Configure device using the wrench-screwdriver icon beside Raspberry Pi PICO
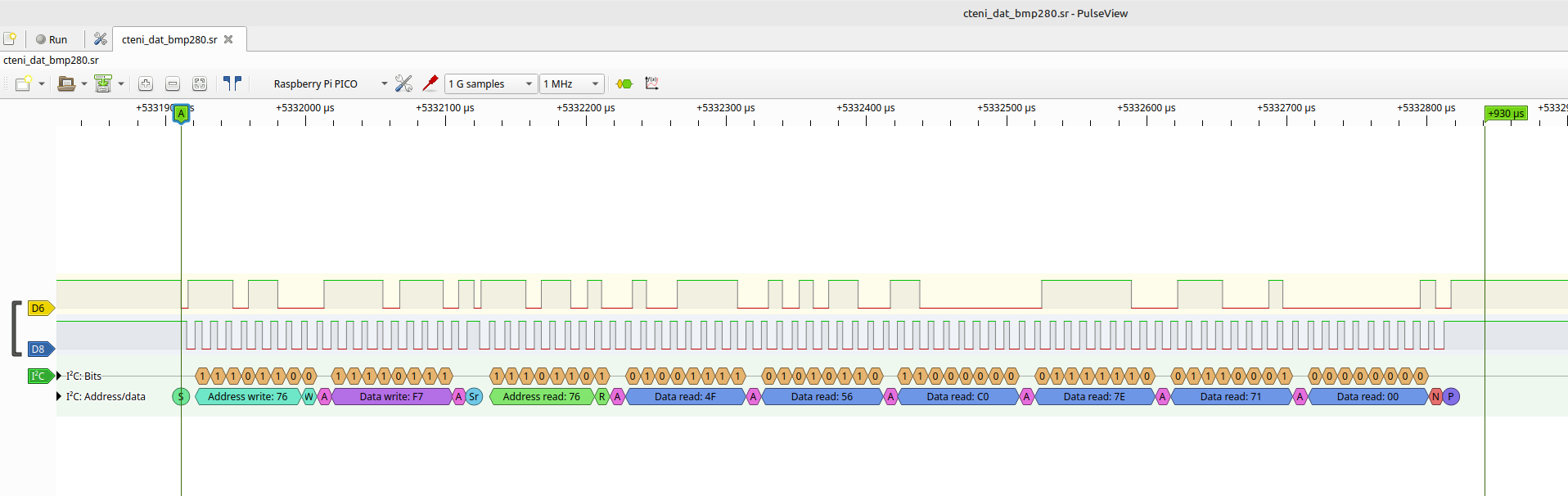This screenshot has height=496, width=1568. [403, 83]
